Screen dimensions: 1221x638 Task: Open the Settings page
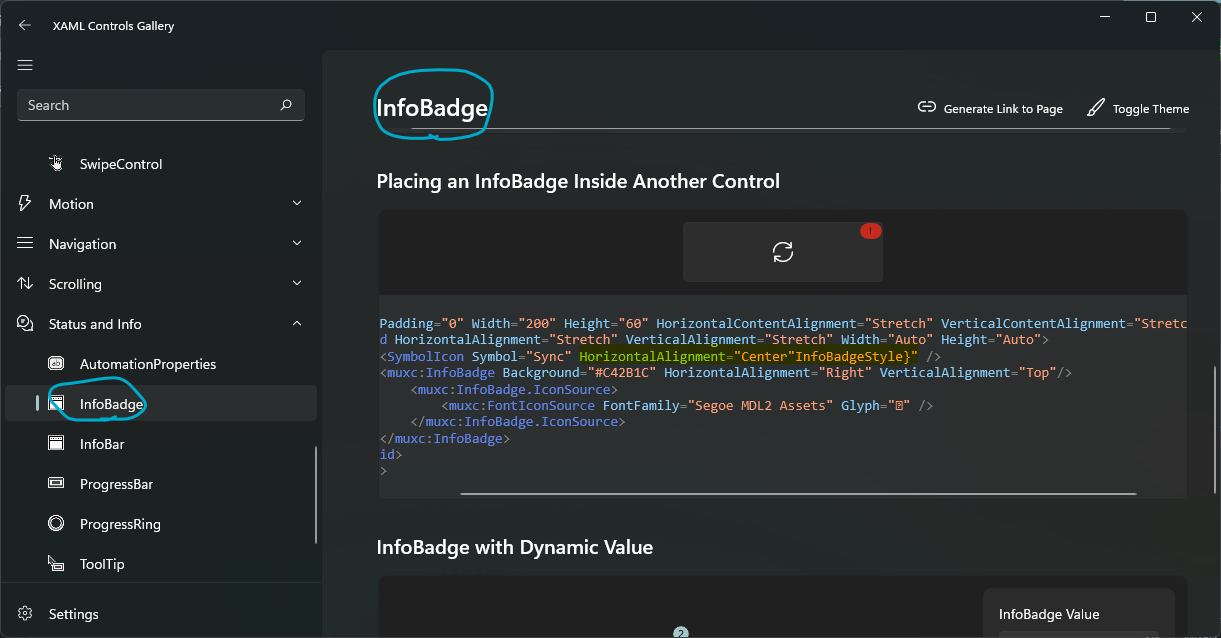[x=75, y=613]
